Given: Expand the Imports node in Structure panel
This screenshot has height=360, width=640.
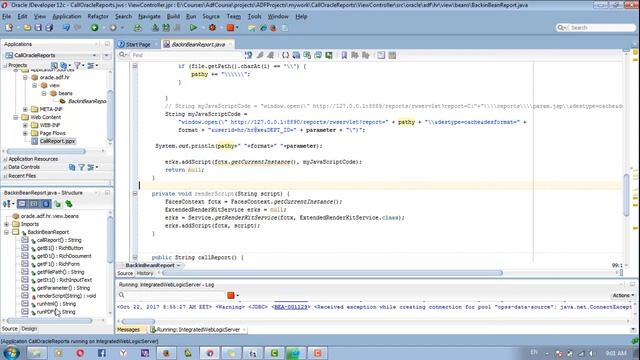Looking at the screenshot, I should tap(7, 224).
